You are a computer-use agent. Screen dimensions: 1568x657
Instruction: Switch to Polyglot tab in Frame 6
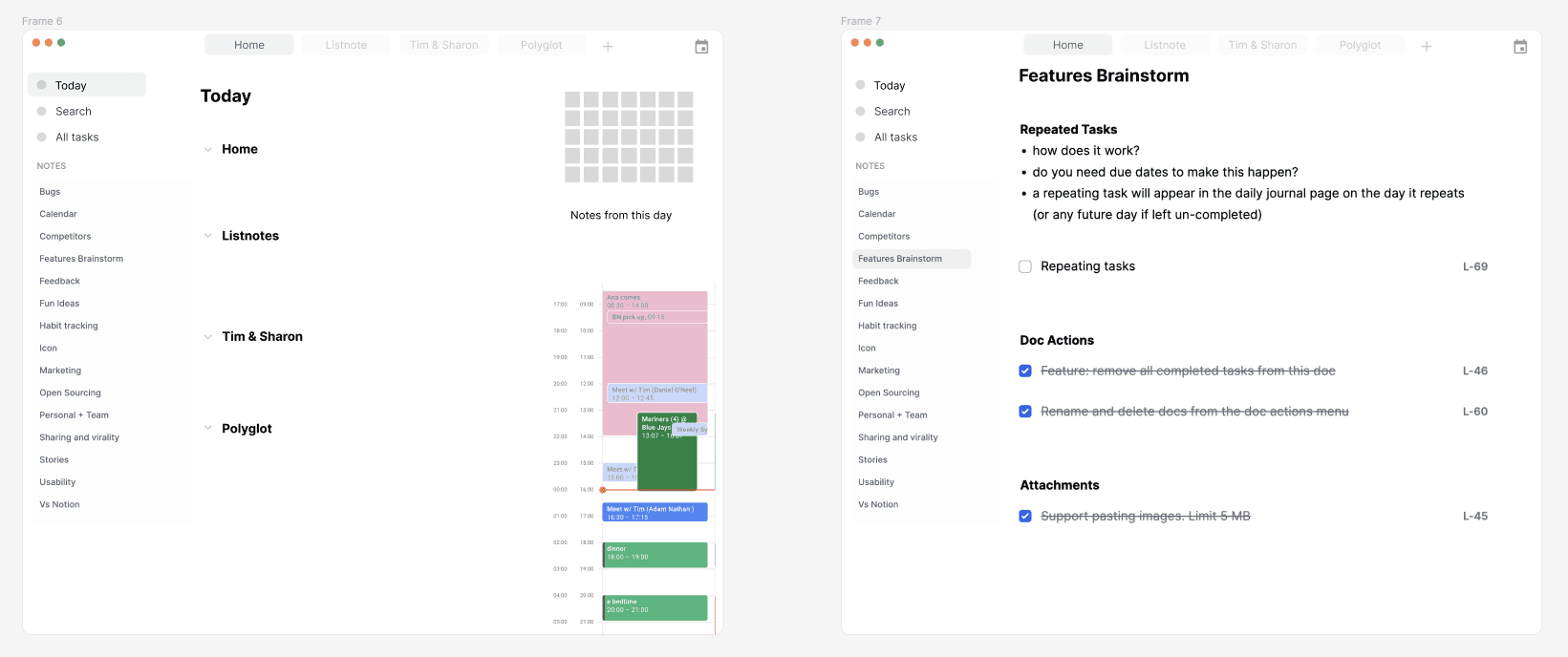(541, 45)
